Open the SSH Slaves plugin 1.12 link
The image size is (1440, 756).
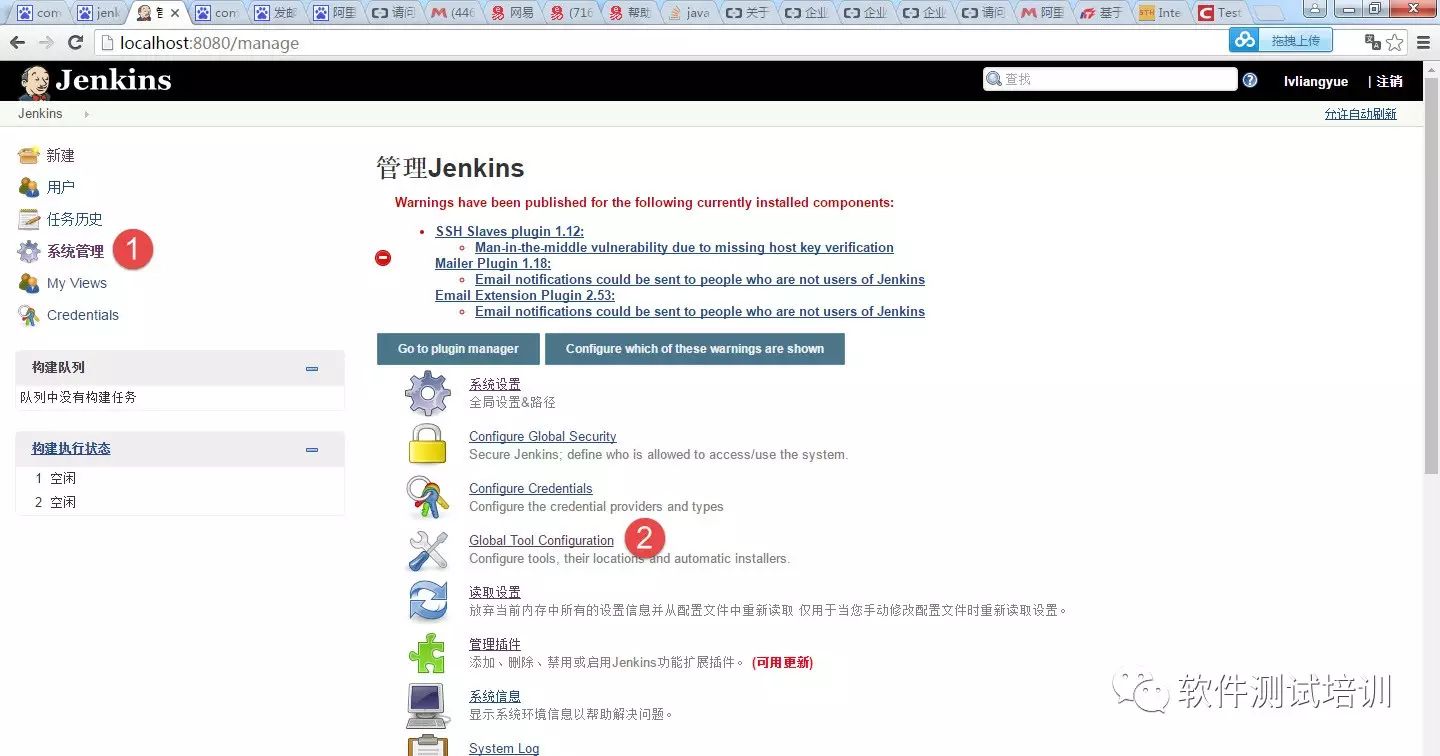(x=510, y=231)
